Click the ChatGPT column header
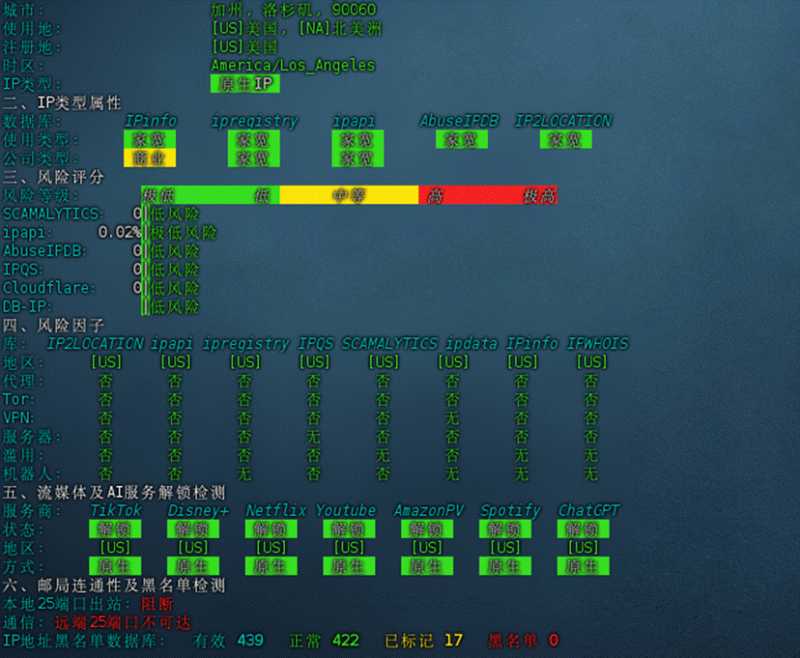Viewport: 800px width, 658px height. click(x=588, y=510)
